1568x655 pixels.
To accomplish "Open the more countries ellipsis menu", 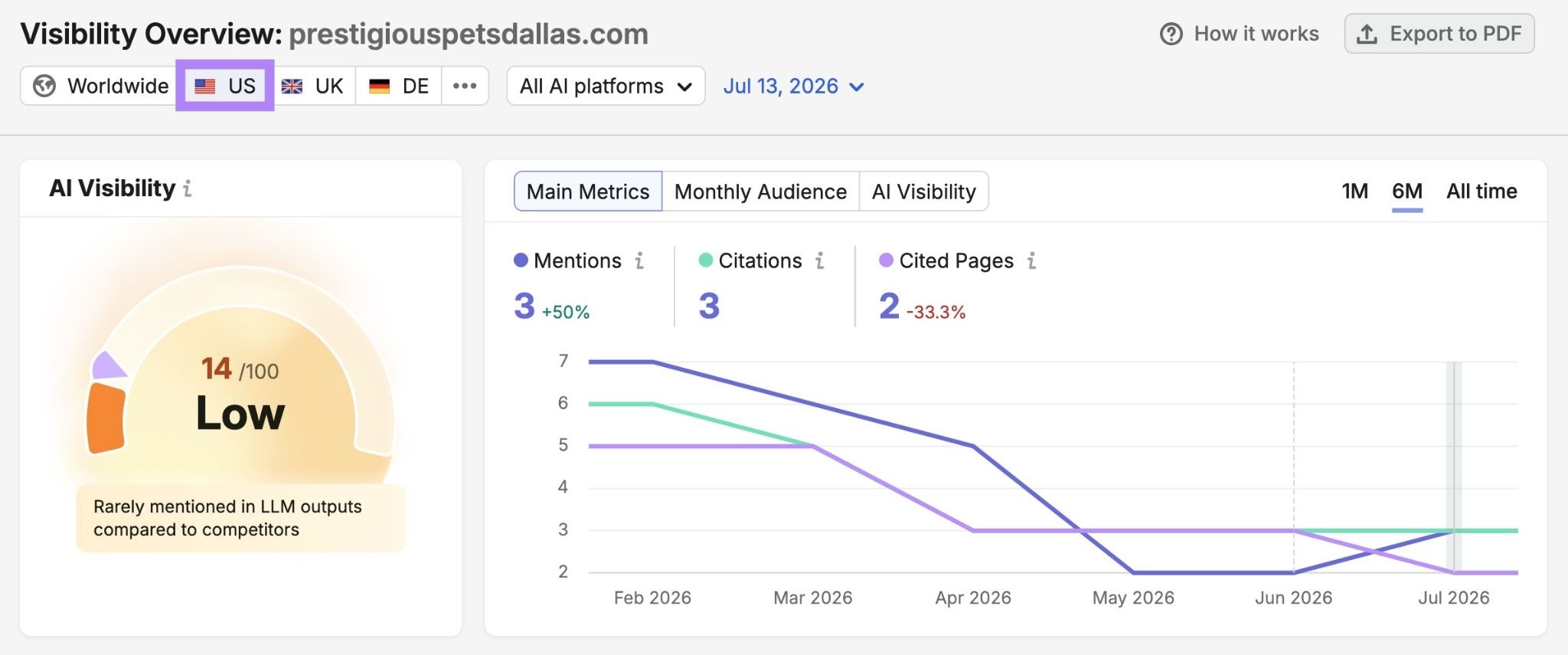I will [465, 86].
